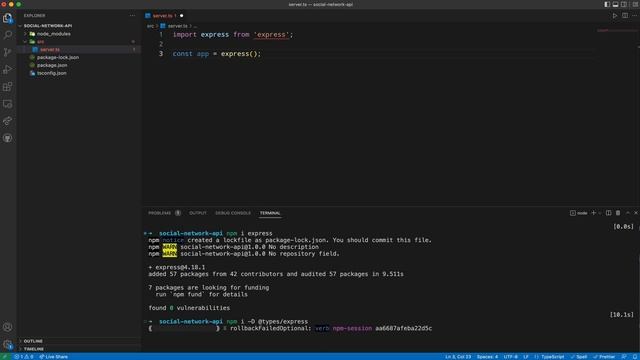640x360 pixels.
Task: Open the Extensions view
Action: 7,87
